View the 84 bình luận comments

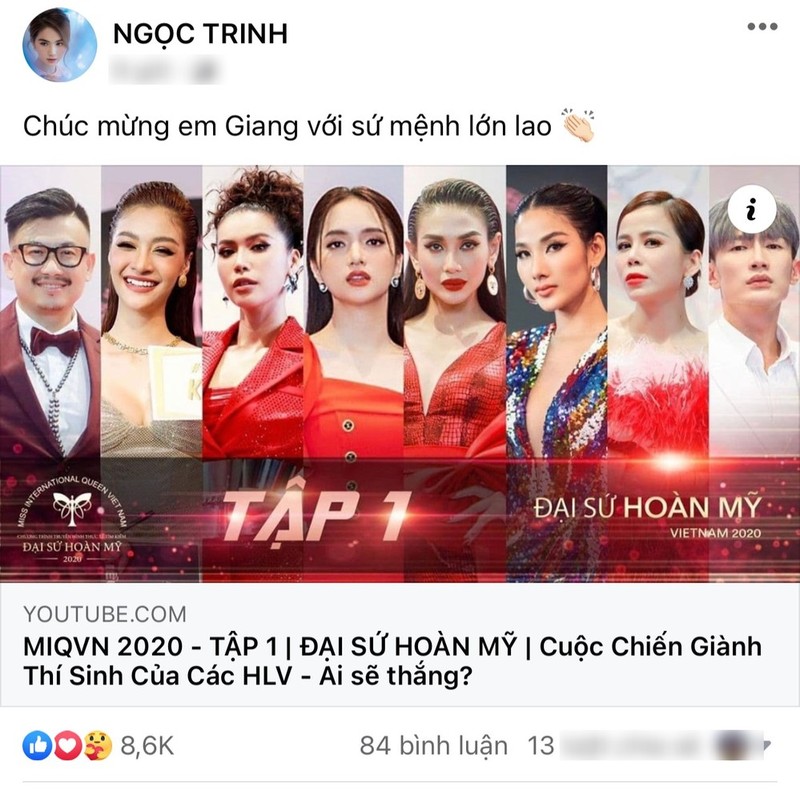(434, 746)
